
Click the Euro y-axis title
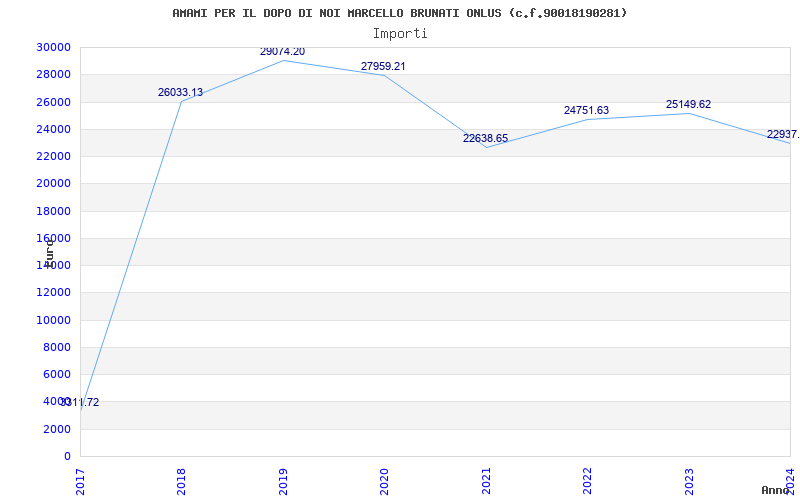(49, 253)
